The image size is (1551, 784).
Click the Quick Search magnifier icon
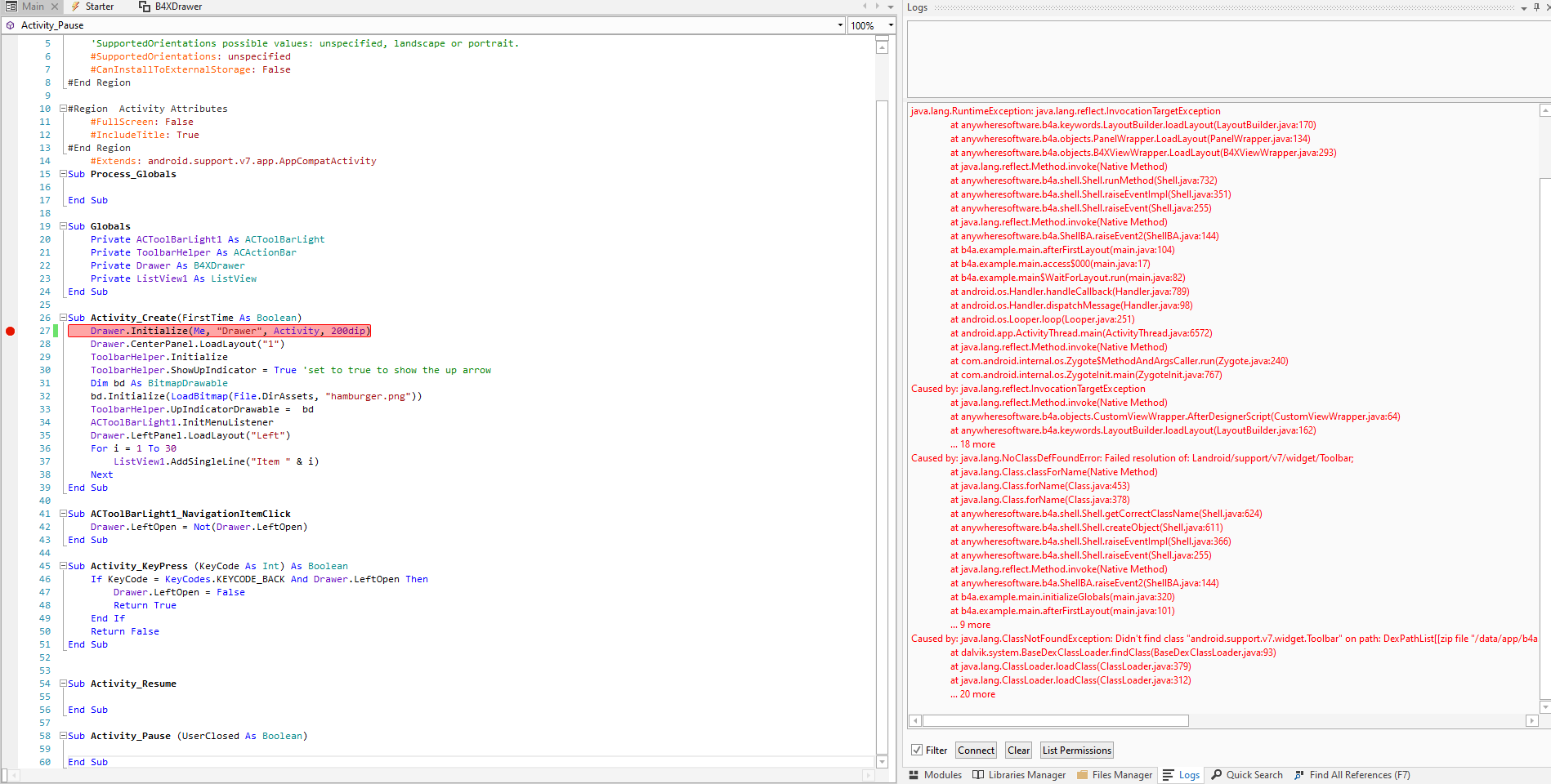[x=1217, y=775]
